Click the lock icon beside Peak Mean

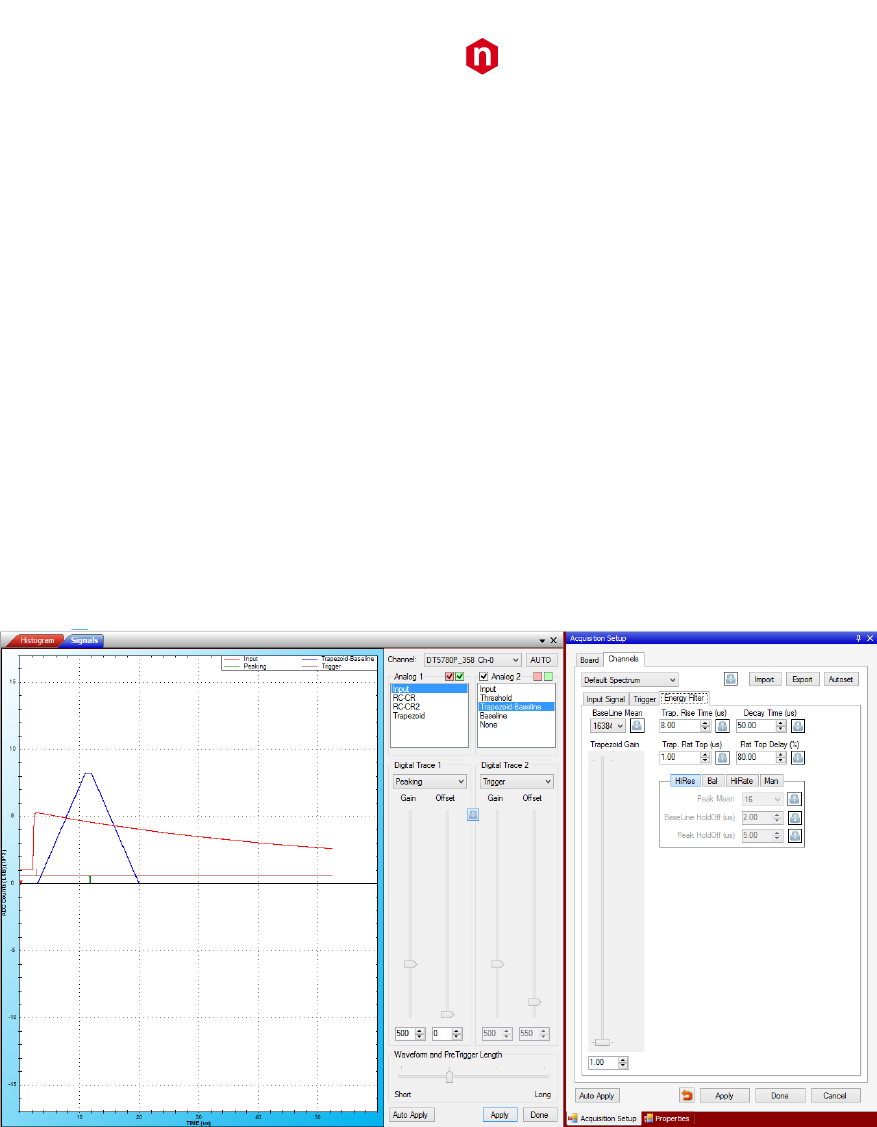coord(794,799)
